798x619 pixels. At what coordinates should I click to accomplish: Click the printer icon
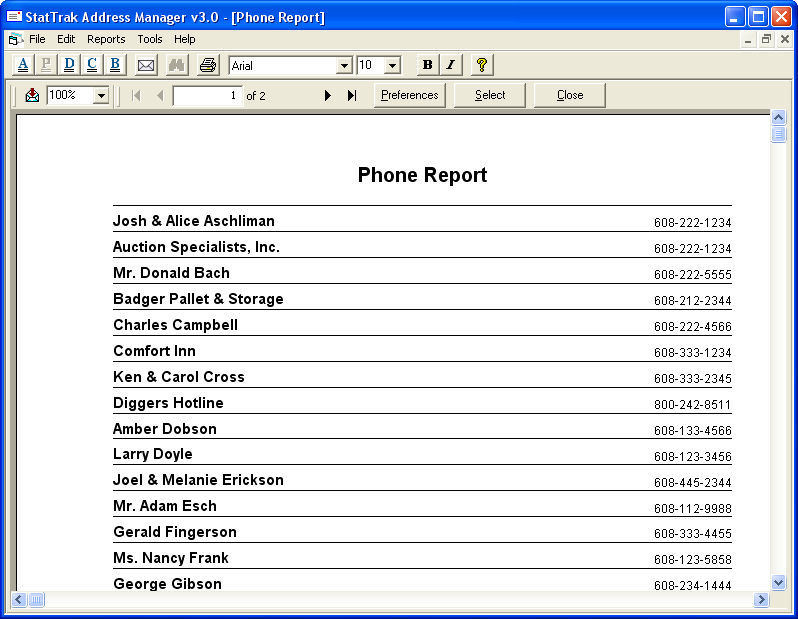pos(208,65)
